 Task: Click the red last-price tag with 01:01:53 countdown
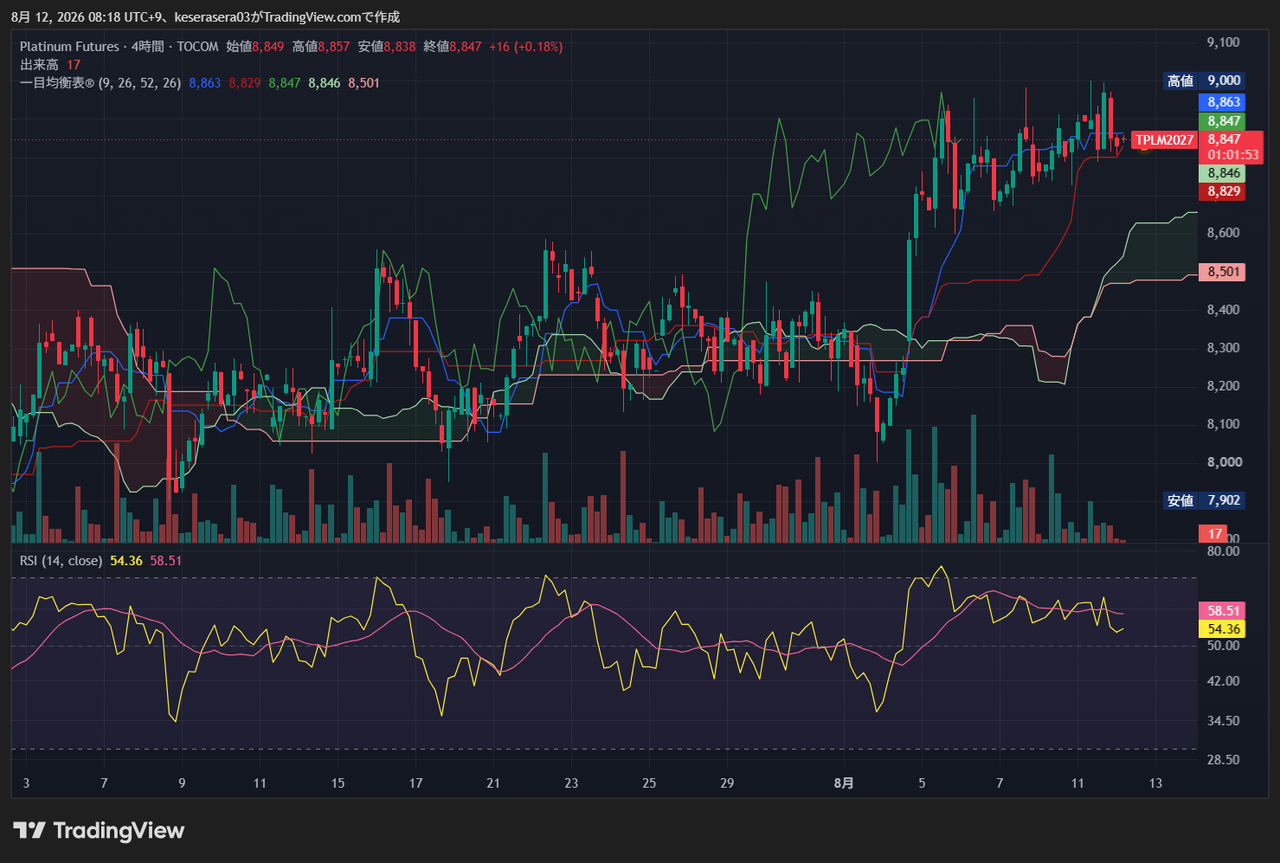(1231, 147)
